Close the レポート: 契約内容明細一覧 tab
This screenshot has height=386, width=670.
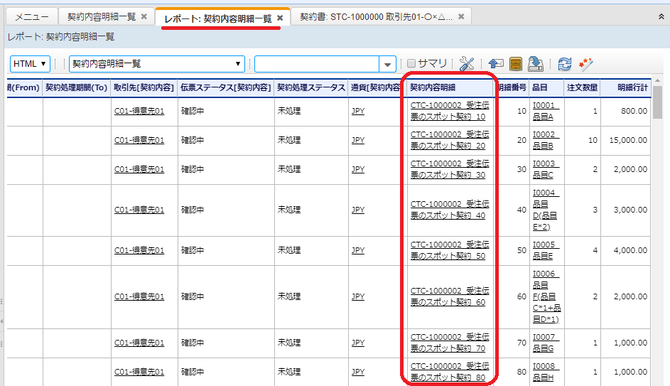pyautogui.click(x=280, y=18)
